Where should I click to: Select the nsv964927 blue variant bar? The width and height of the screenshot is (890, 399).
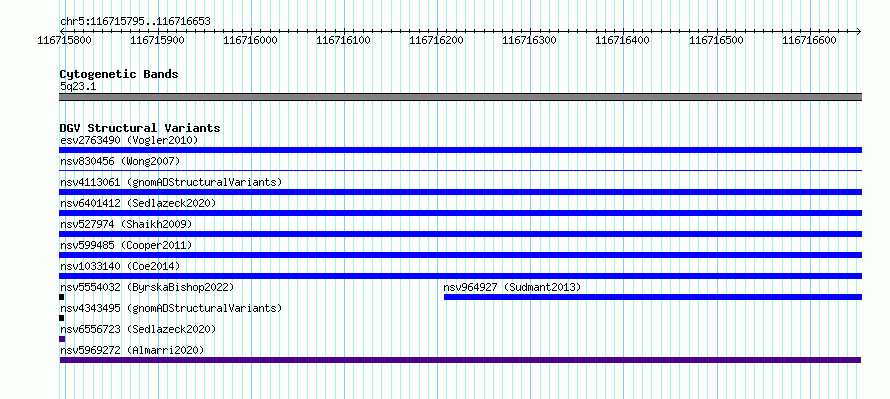coord(653,297)
